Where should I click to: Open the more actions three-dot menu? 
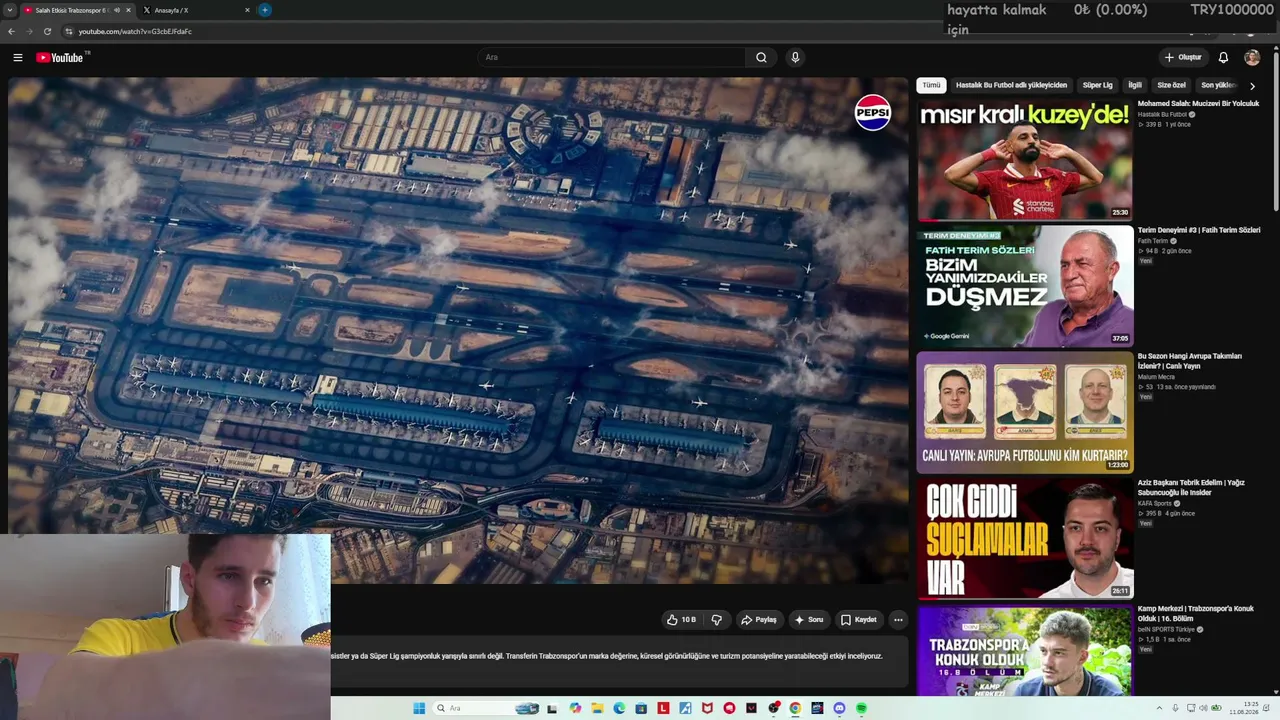coord(898,620)
